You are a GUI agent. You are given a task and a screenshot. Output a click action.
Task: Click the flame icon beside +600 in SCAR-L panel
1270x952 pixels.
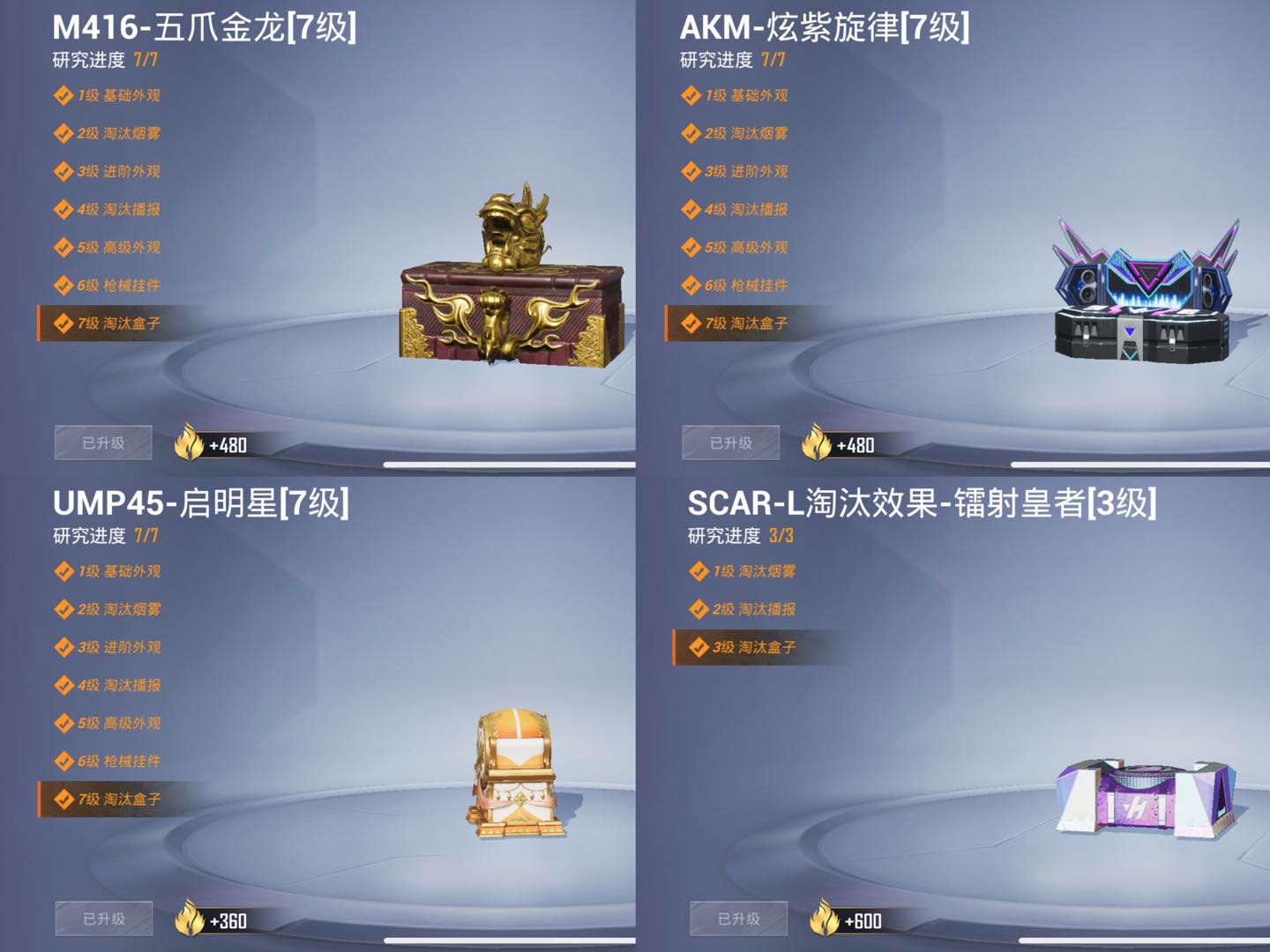825,919
